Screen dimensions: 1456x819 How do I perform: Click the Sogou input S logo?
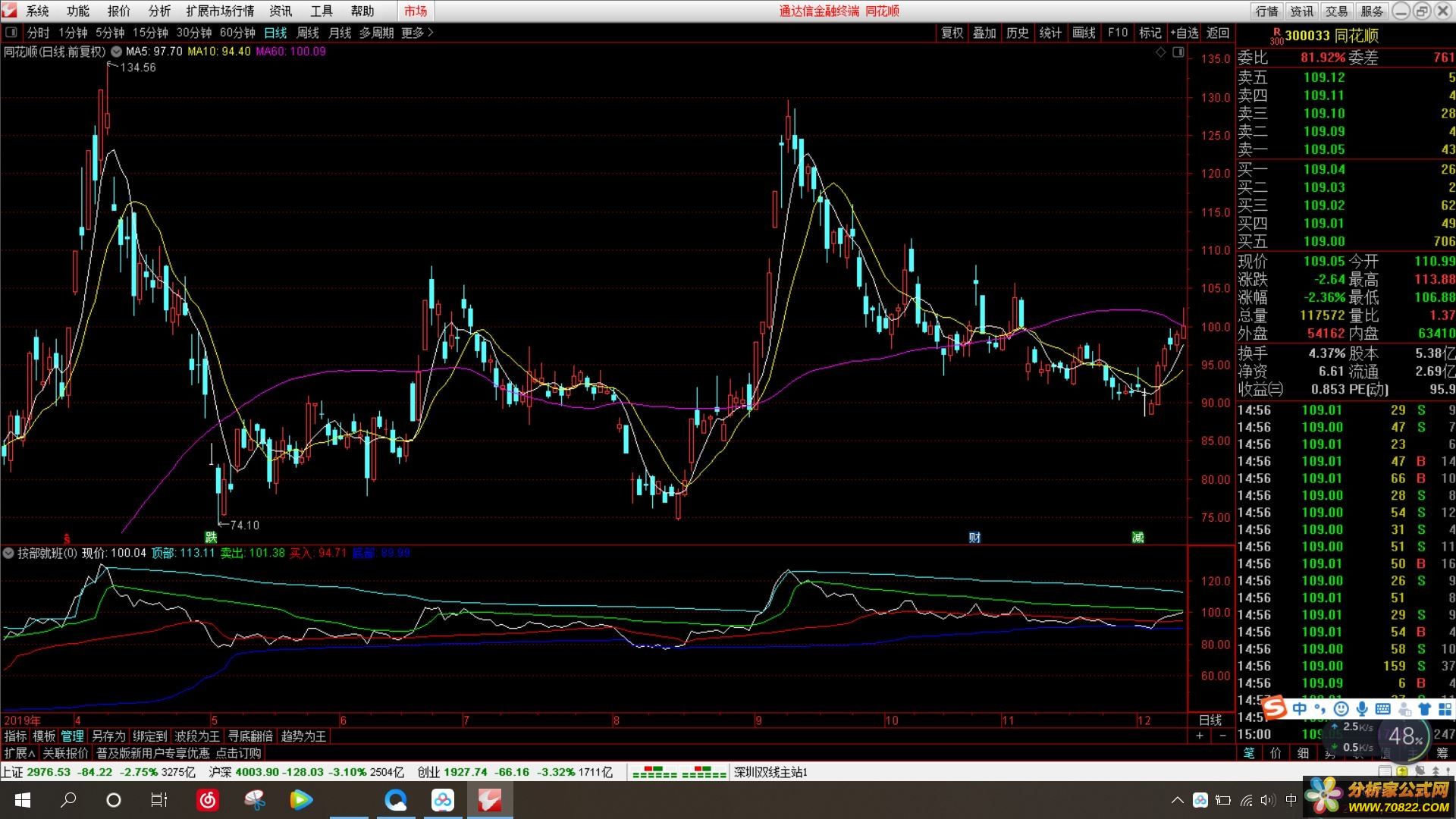click(x=1275, y=708)
